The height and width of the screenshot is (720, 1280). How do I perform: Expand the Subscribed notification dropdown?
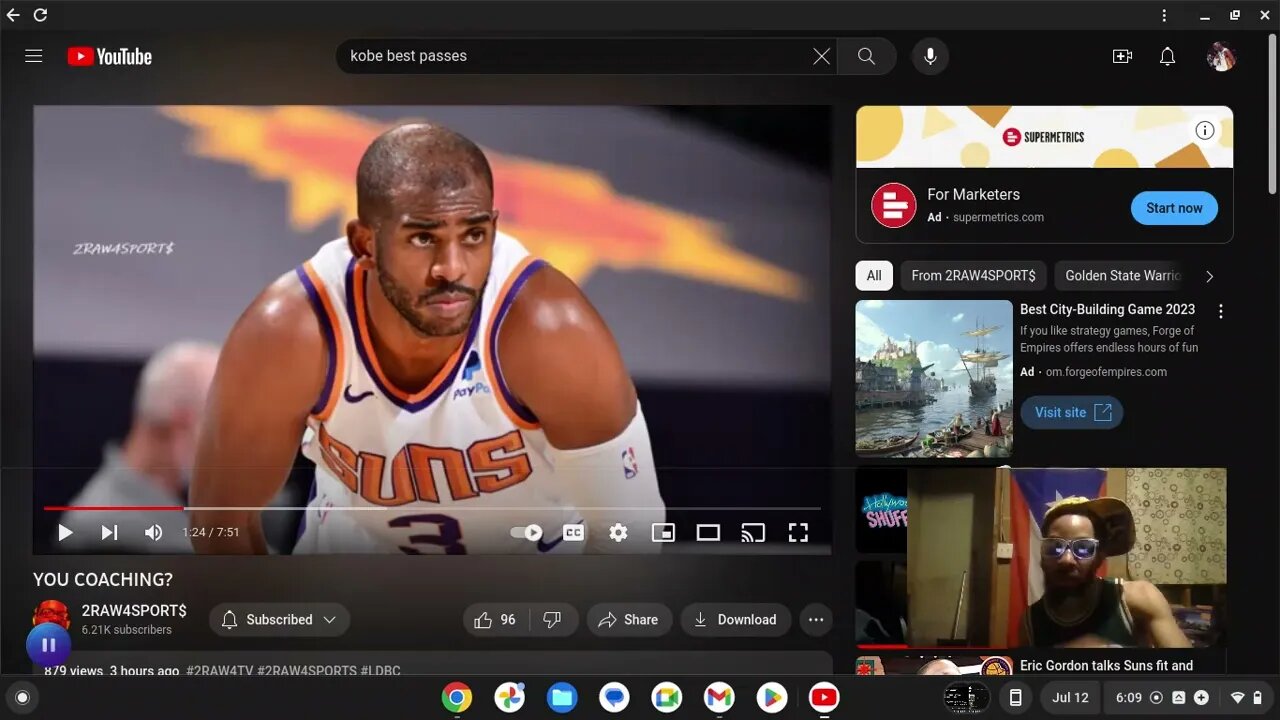[x=279, y=620]
